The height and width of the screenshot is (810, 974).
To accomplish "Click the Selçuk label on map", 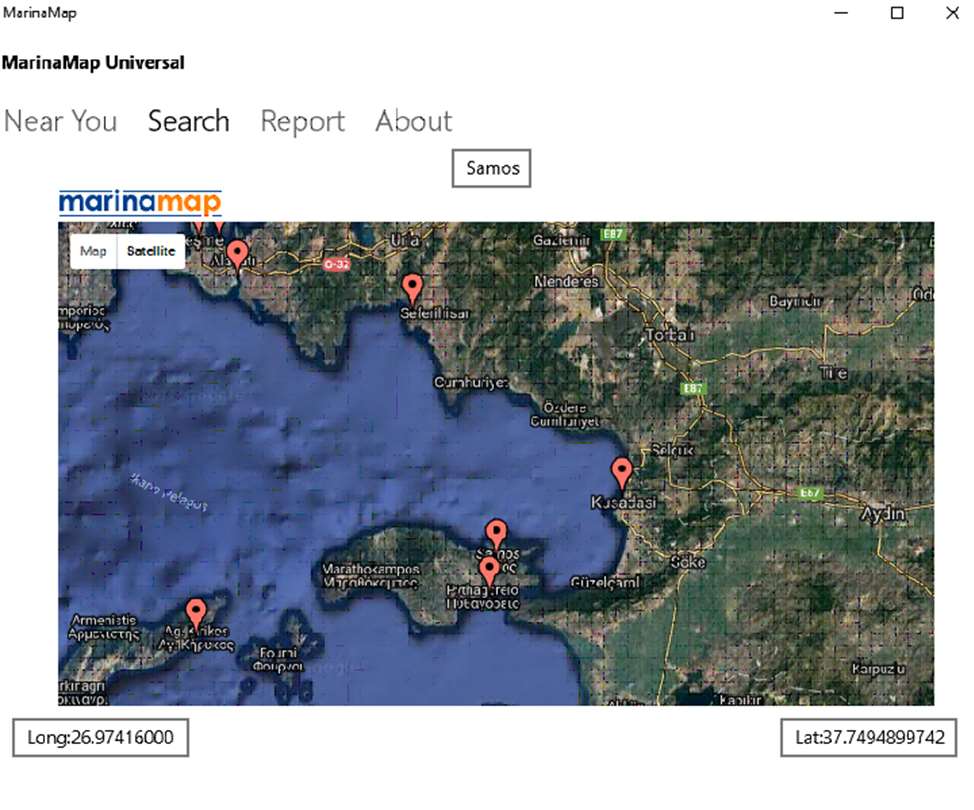I will coord(672,450).
